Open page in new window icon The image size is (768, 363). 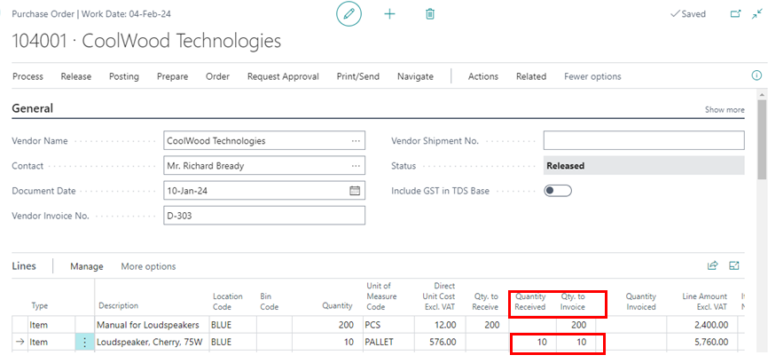[x=736, y=14]
